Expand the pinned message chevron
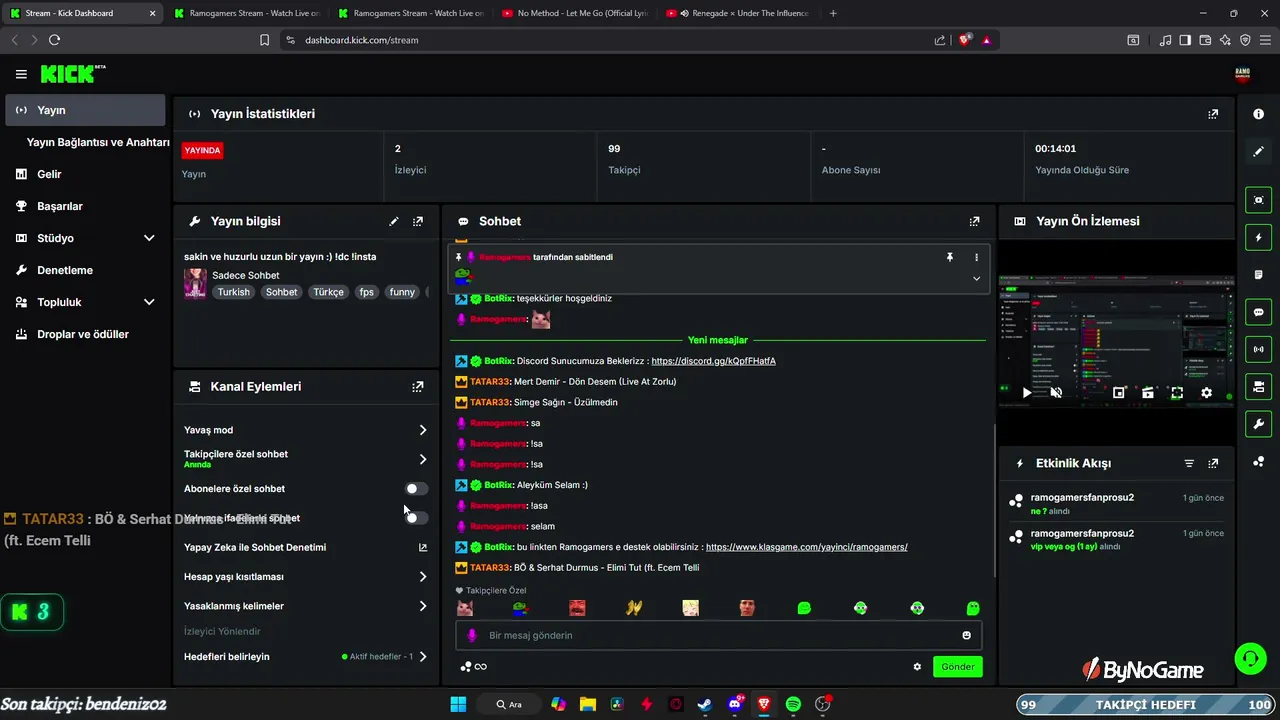Screen dimensions: 1280x720 [976, 278]
